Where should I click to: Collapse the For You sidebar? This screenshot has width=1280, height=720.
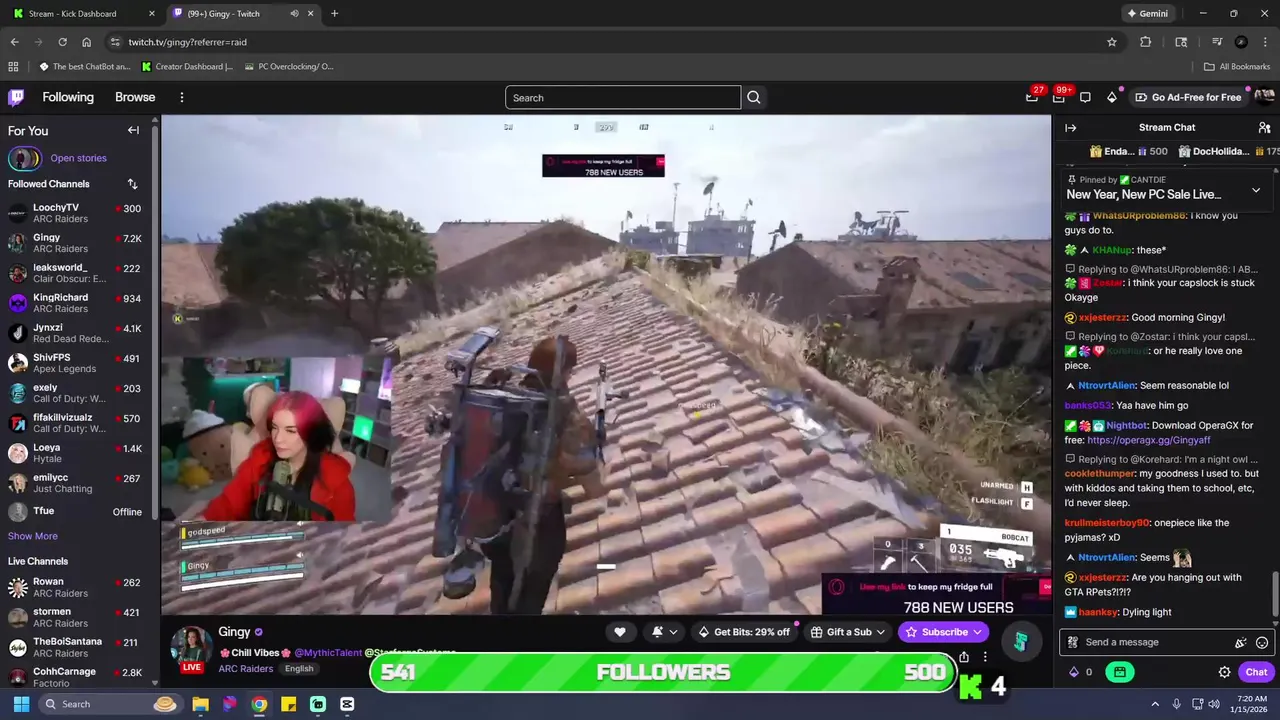point(133,130)
